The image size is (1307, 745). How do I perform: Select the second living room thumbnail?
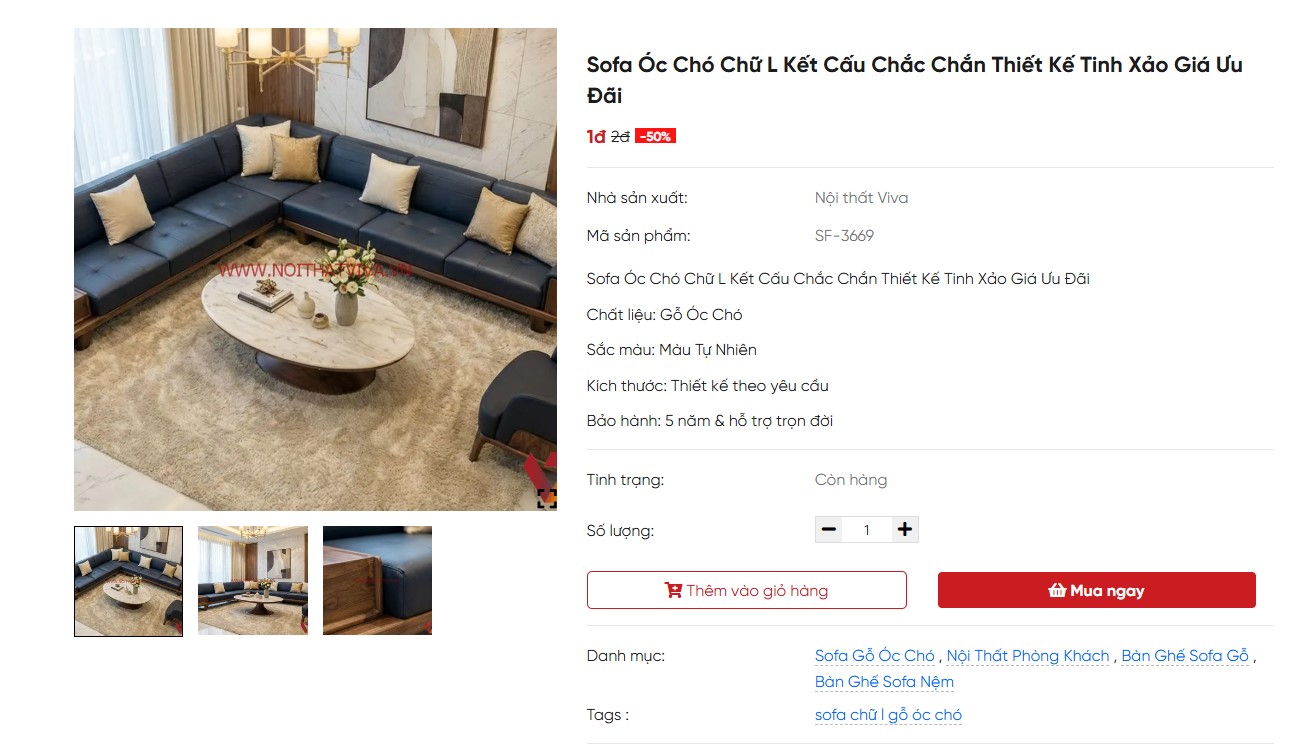[x=253, y=581]
